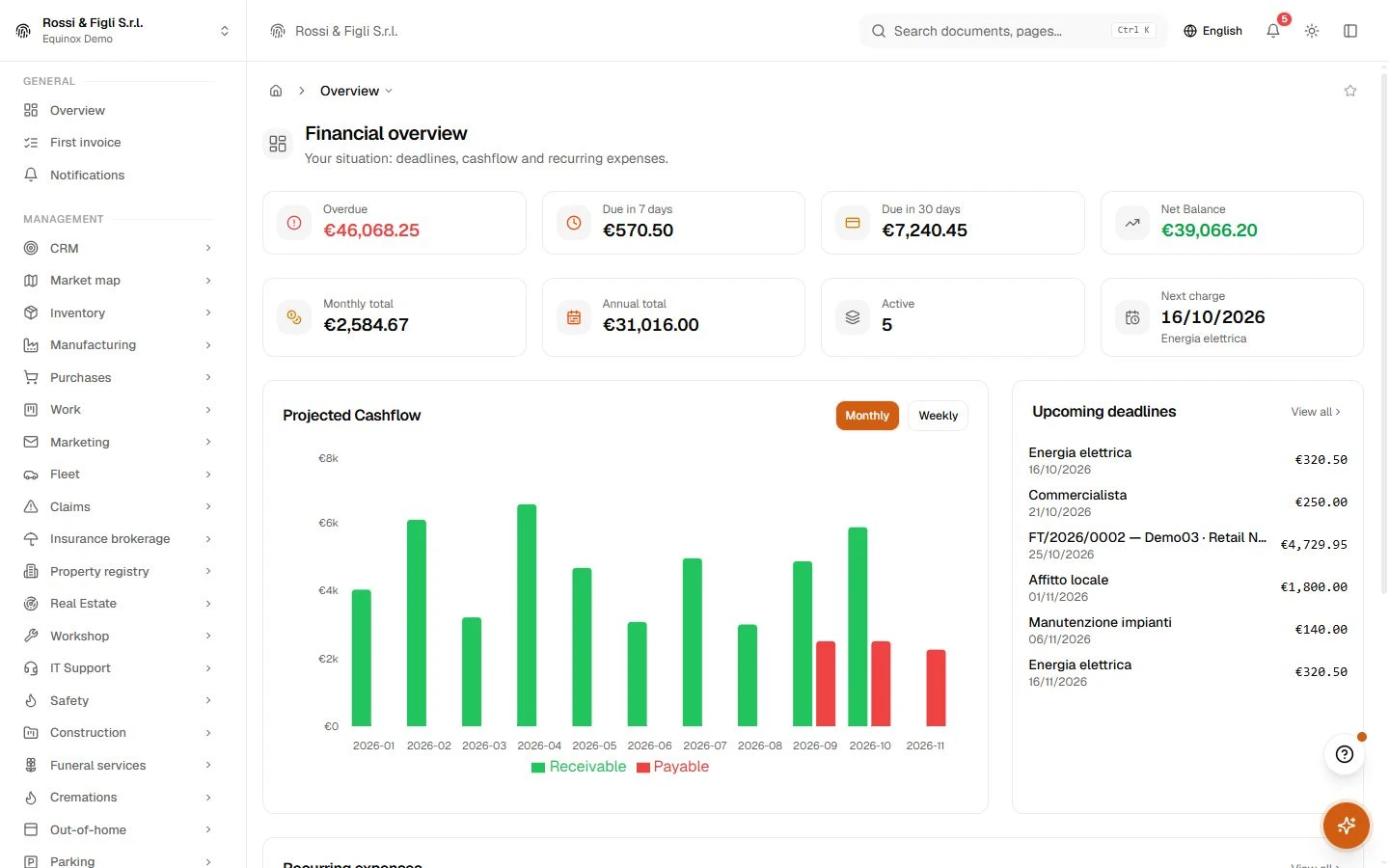Click the Manufacturing factory icon
Viewport: 1389px width, 868px height.
click(x=31, y=345)
